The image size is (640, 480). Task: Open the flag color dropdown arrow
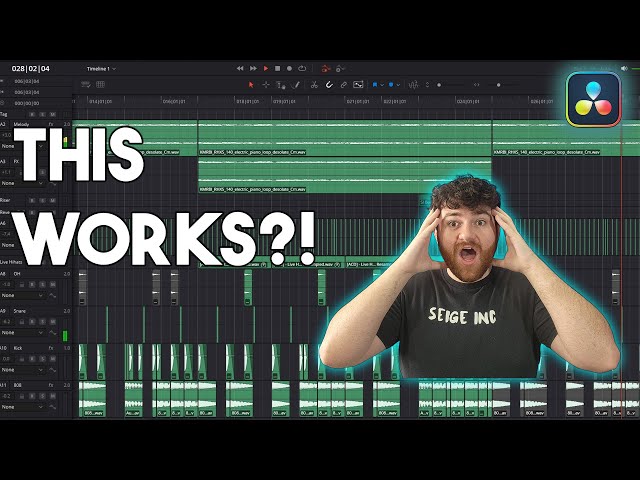(x=382, y=85)
